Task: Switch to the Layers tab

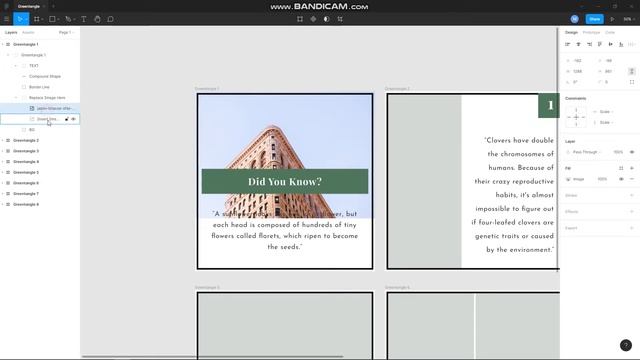Action: pos(11,32)
